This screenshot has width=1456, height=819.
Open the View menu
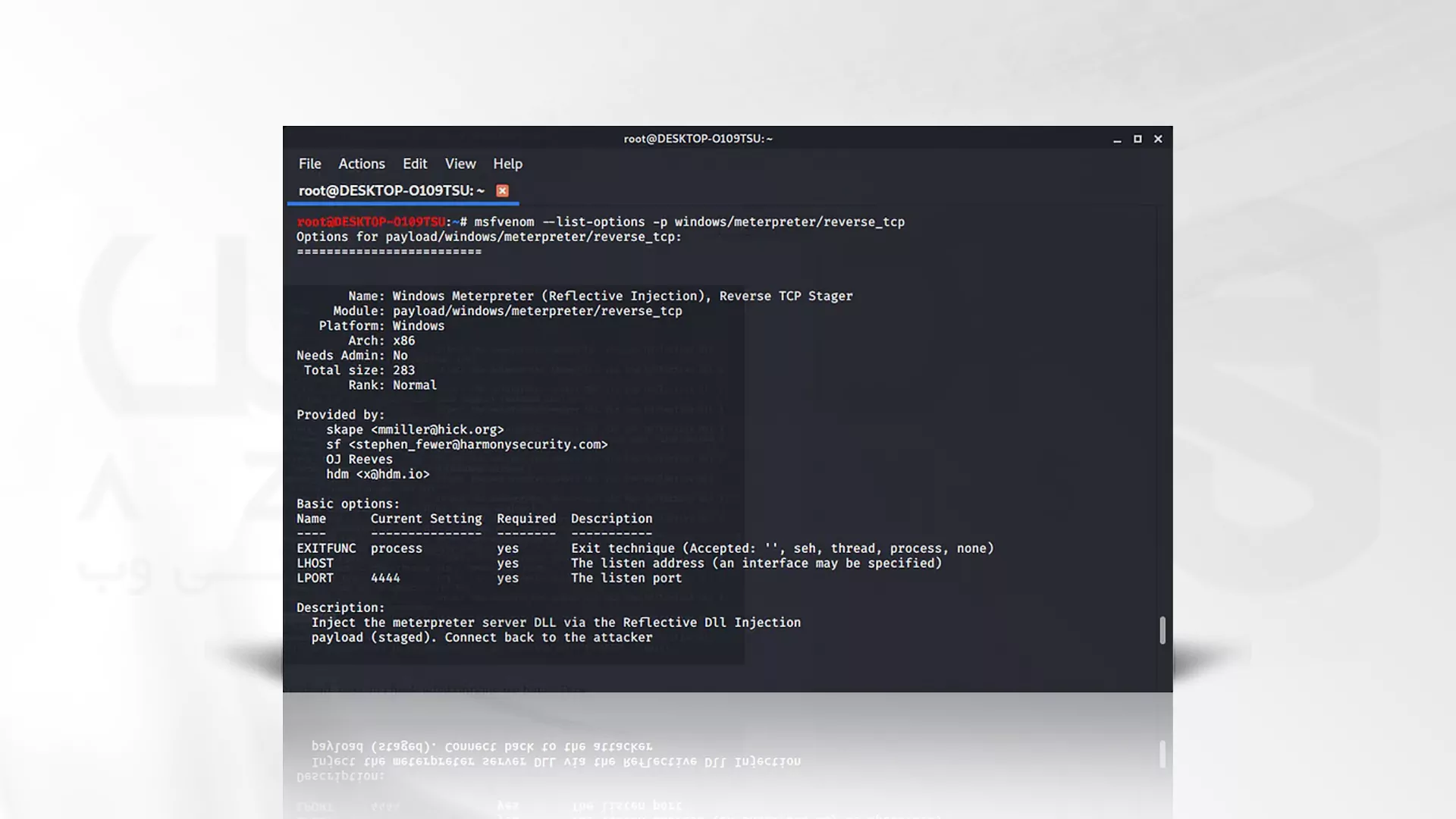(x=460, y=164)
